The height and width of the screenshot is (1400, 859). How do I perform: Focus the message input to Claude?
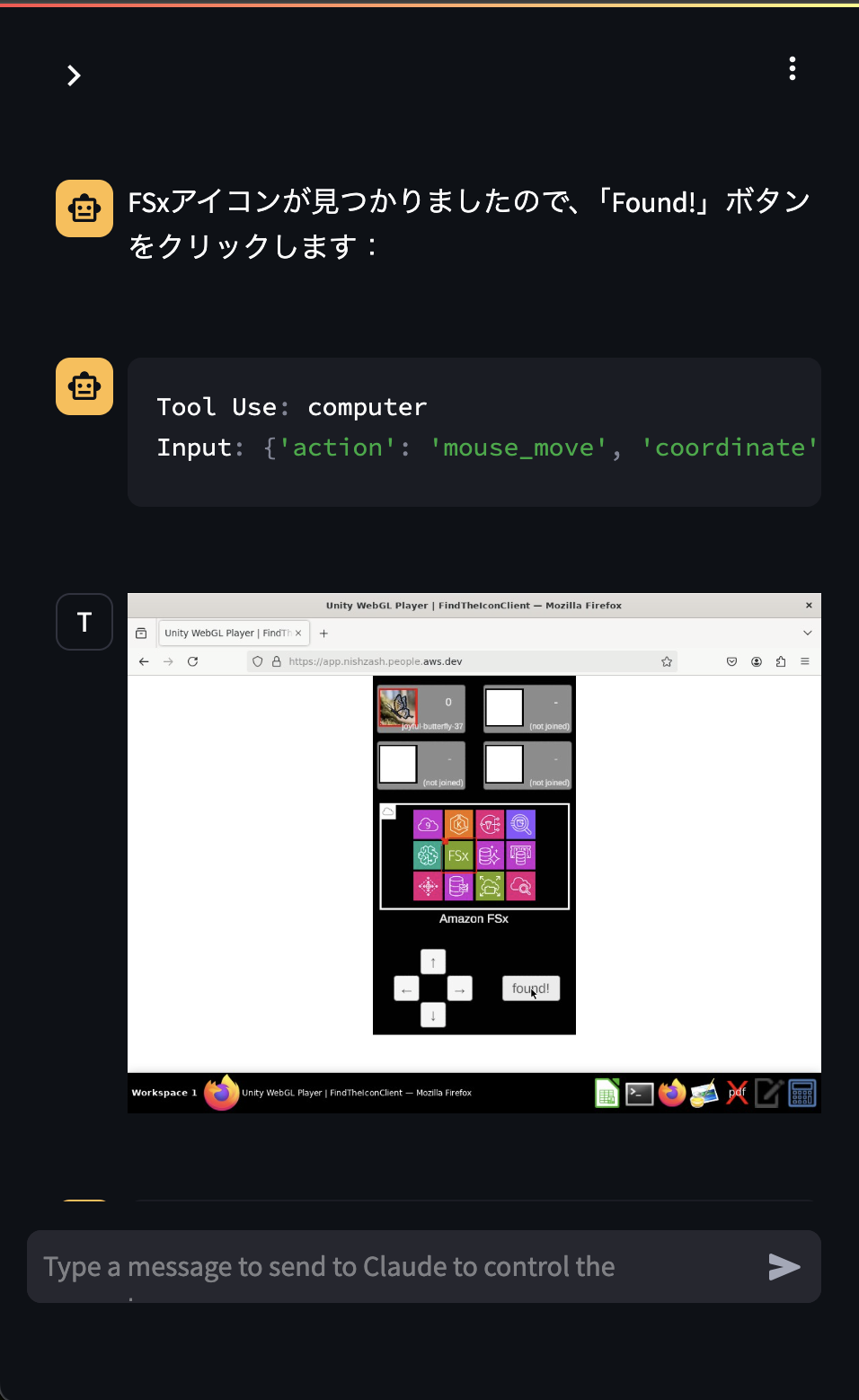point(395,1267)
